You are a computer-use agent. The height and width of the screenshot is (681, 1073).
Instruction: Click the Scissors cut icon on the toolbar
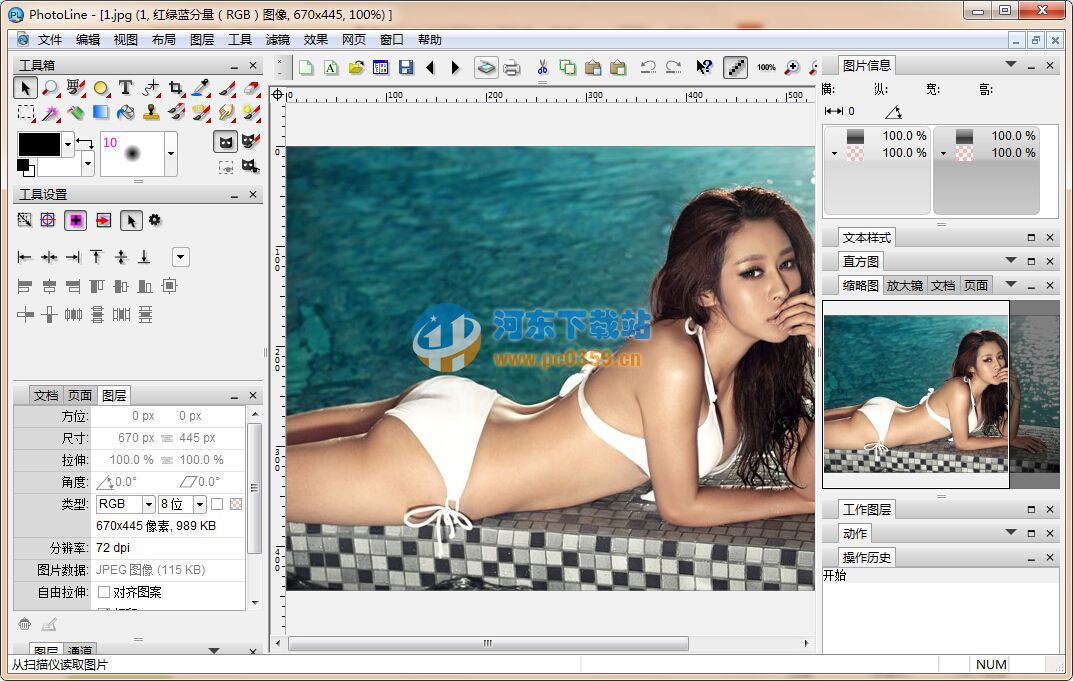tap(543, 67)
